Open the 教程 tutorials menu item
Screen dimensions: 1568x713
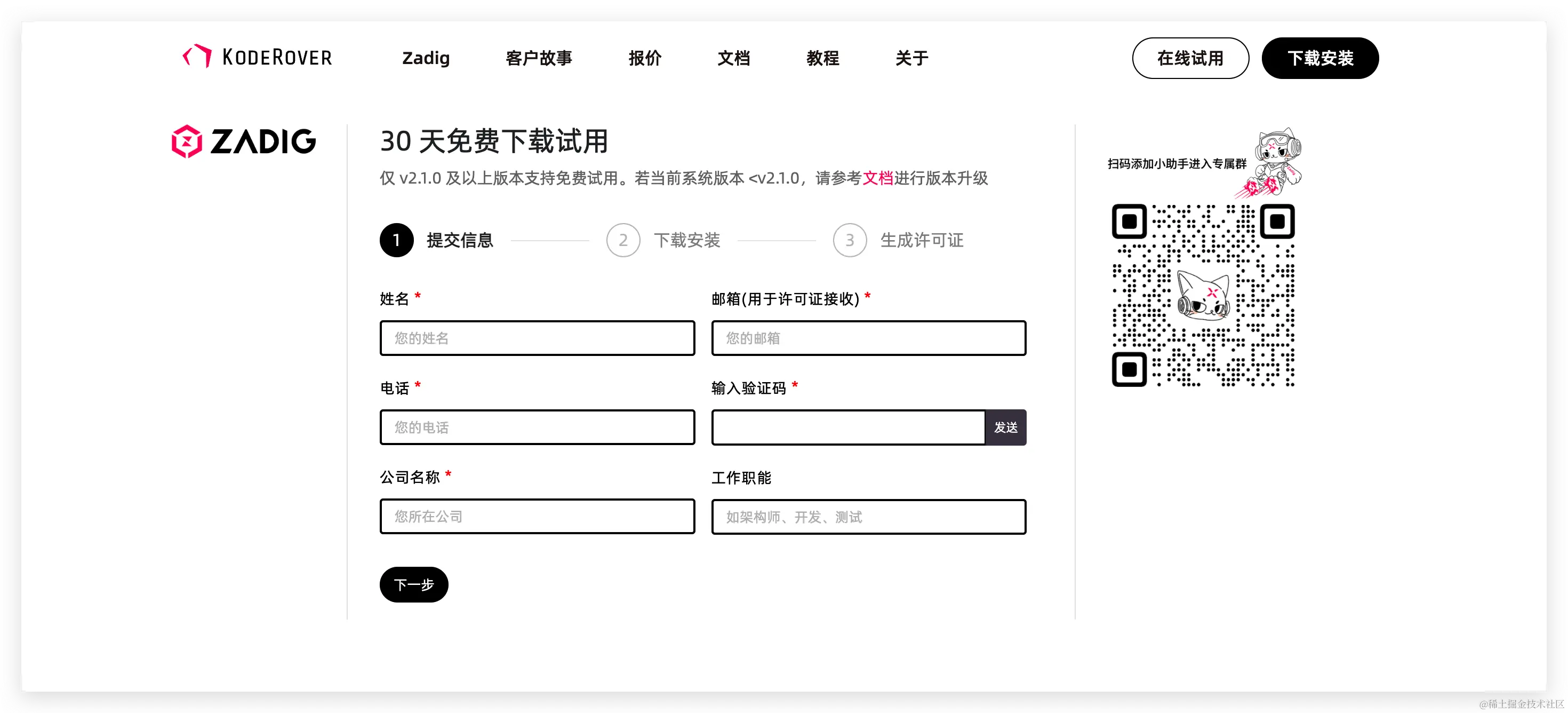pyautogui.click(x=822, y=58)
